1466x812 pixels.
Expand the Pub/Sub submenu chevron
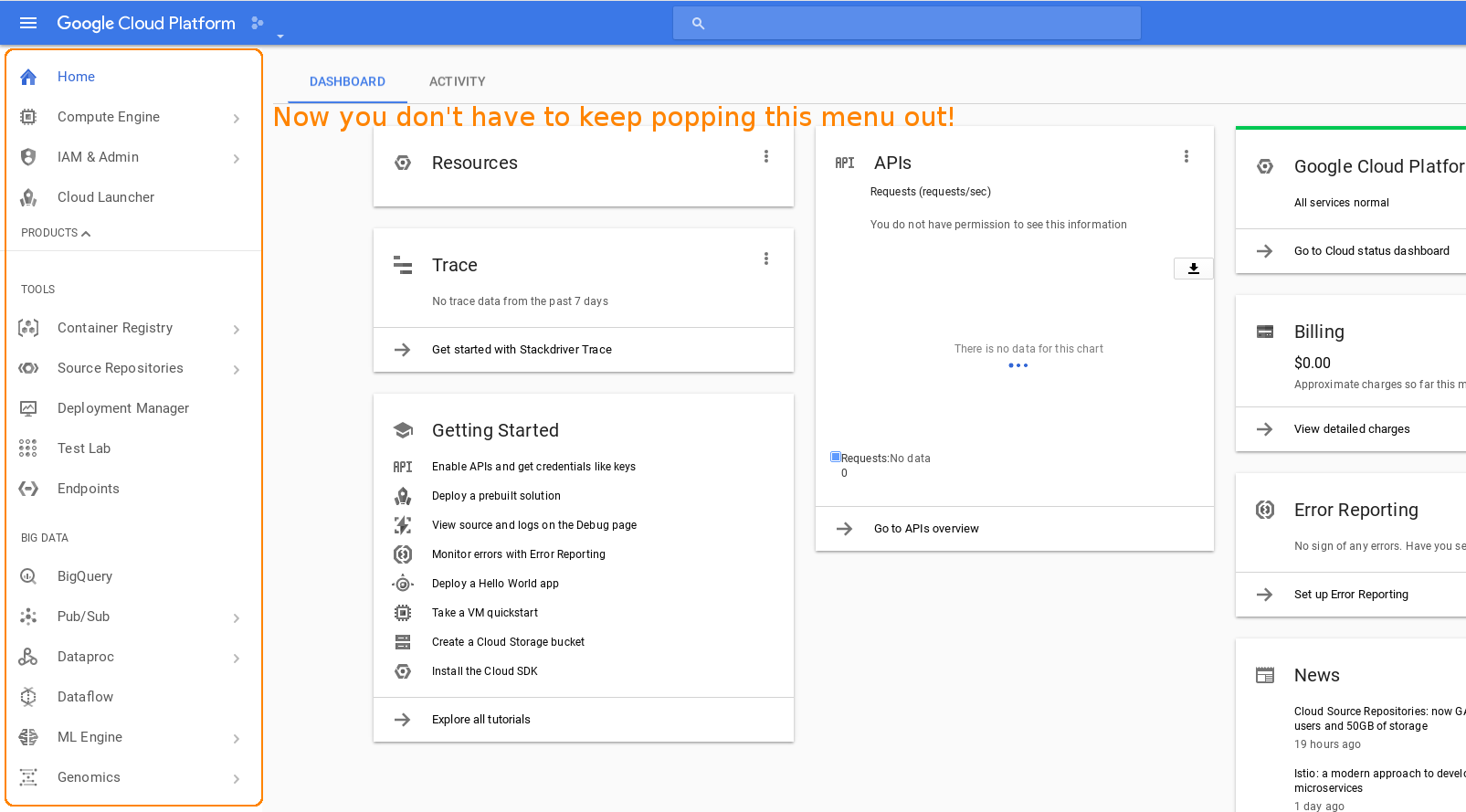pyautogui.click(x=237, y=617)
